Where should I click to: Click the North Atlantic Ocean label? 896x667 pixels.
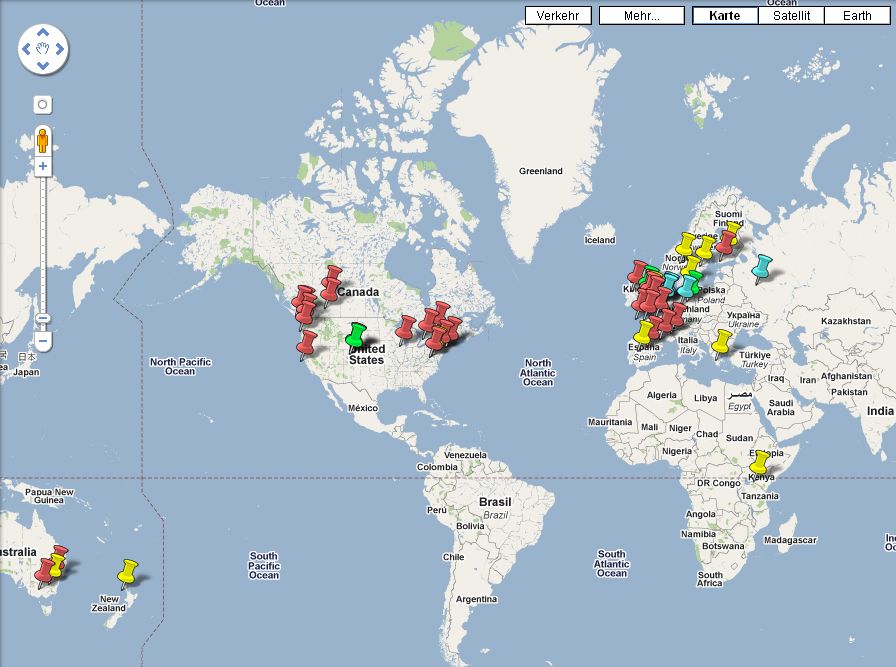[538, 373]
